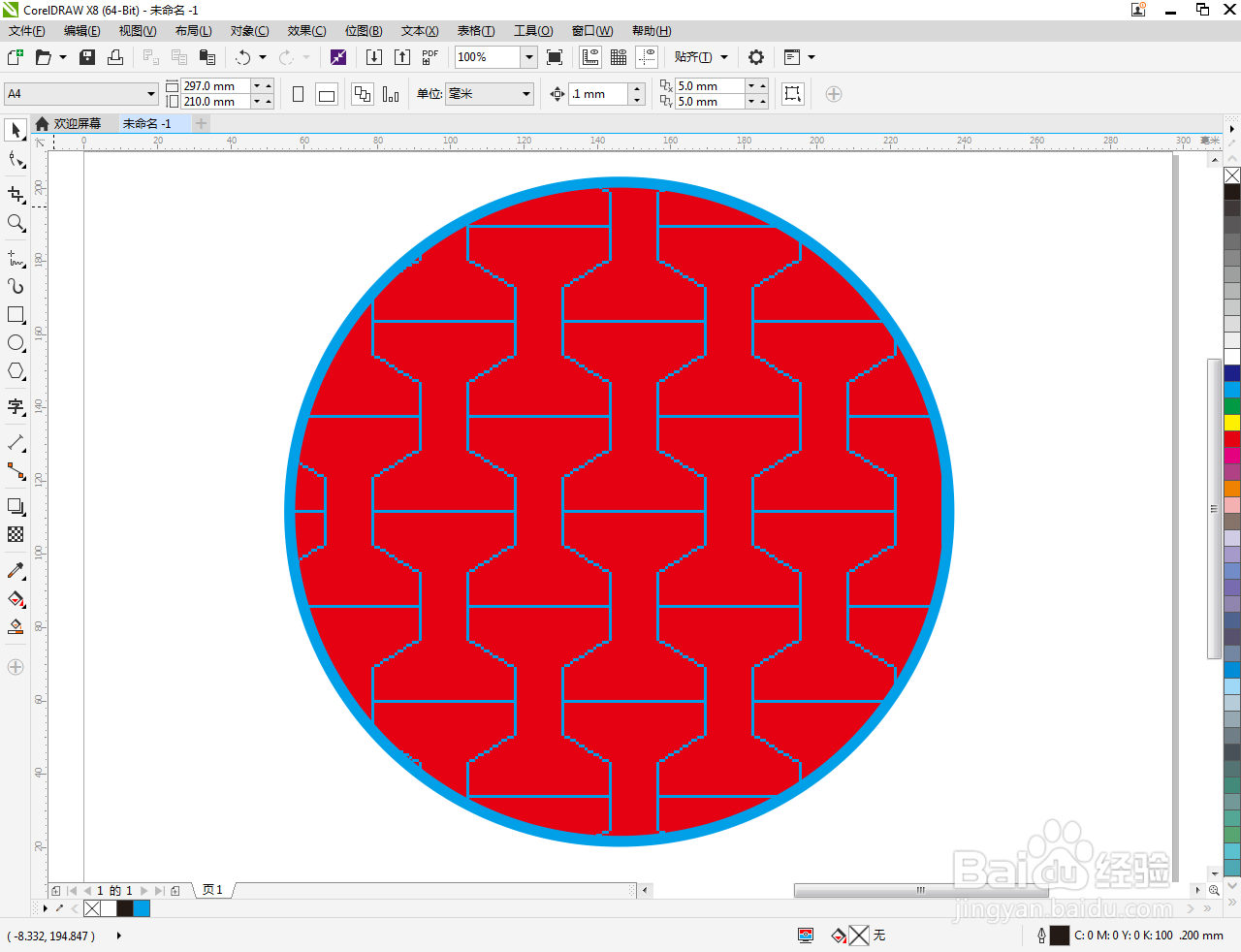Image resolution: width=1241 pixels, height=952 pixels.
Task: Select the Text tool
Action: pyautogui.click(x=16, y=406)
